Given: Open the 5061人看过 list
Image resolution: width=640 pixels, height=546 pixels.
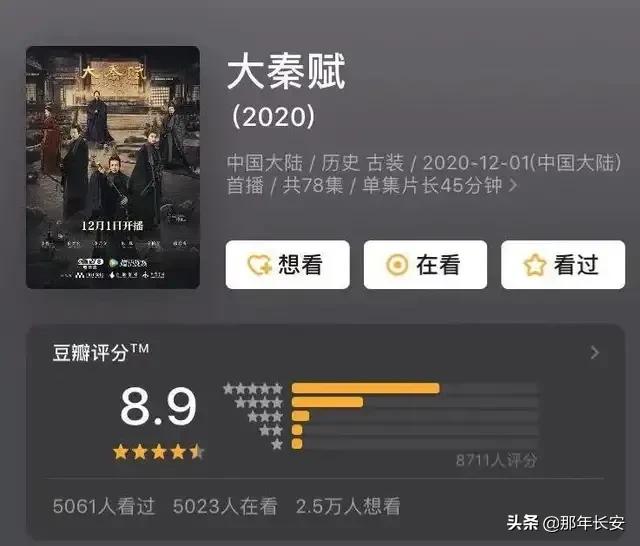Looking at the screenshot, I should click(104, 506).
